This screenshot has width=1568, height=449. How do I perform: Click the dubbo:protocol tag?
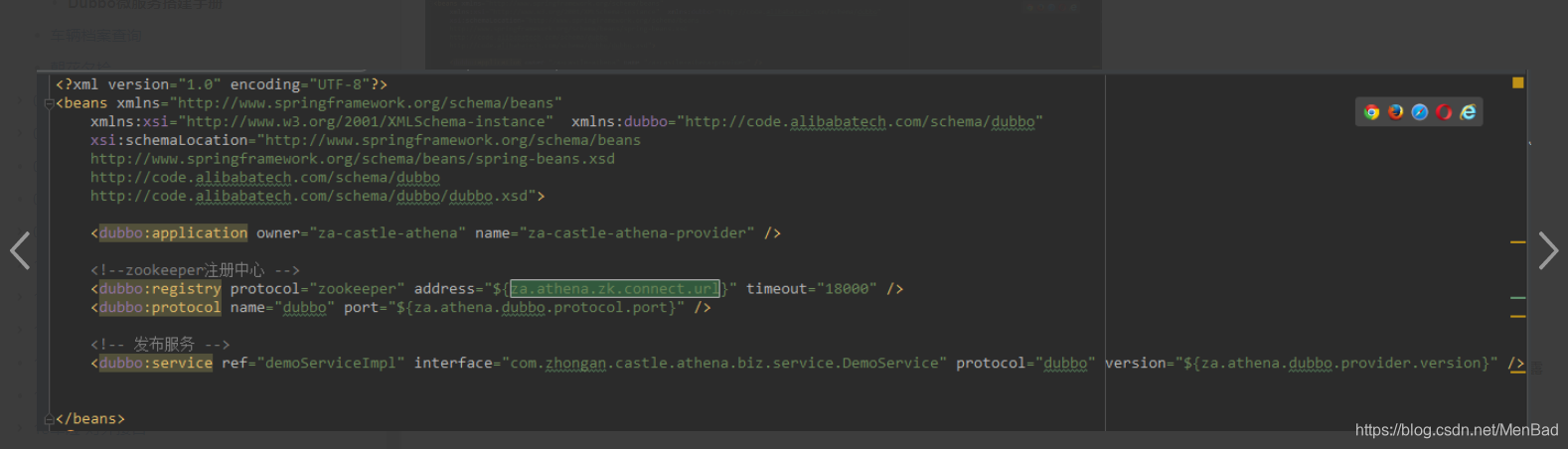coord(160,308)
